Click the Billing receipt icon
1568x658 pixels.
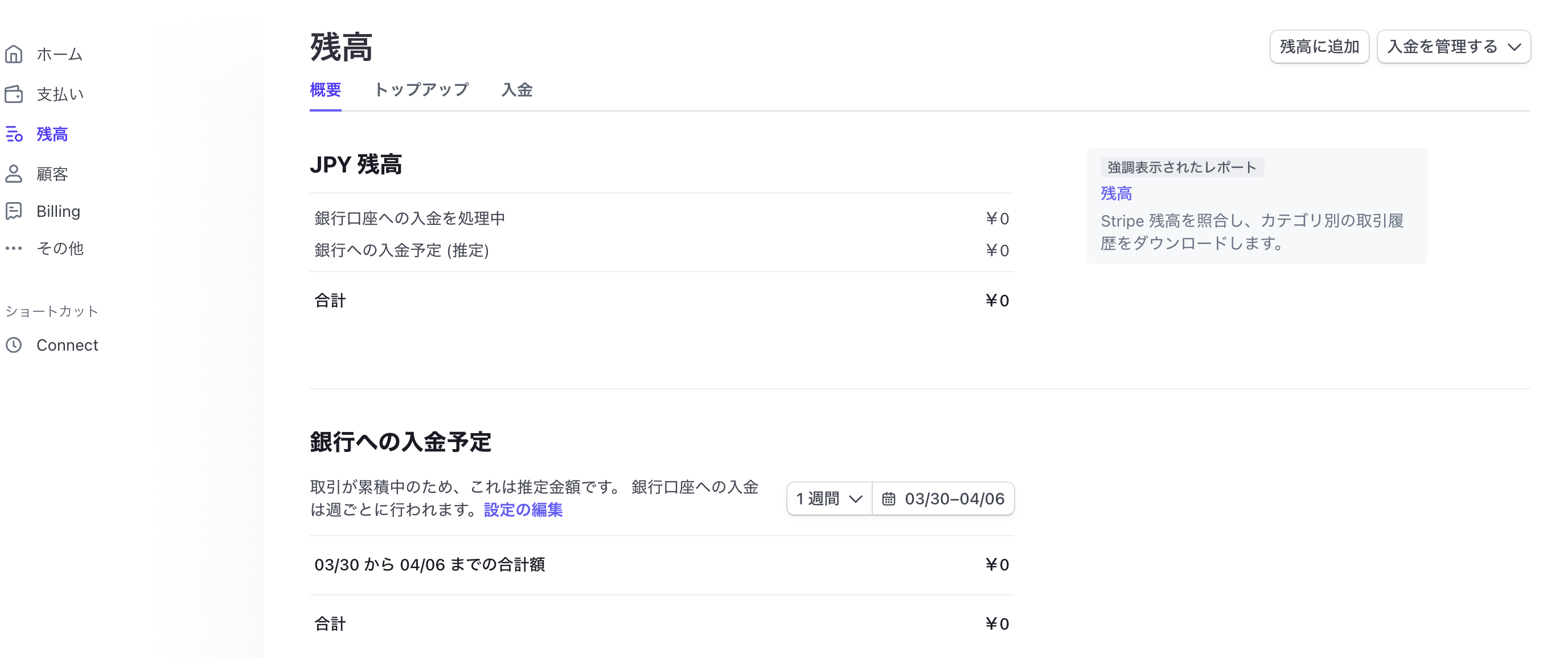coord(14,211)
